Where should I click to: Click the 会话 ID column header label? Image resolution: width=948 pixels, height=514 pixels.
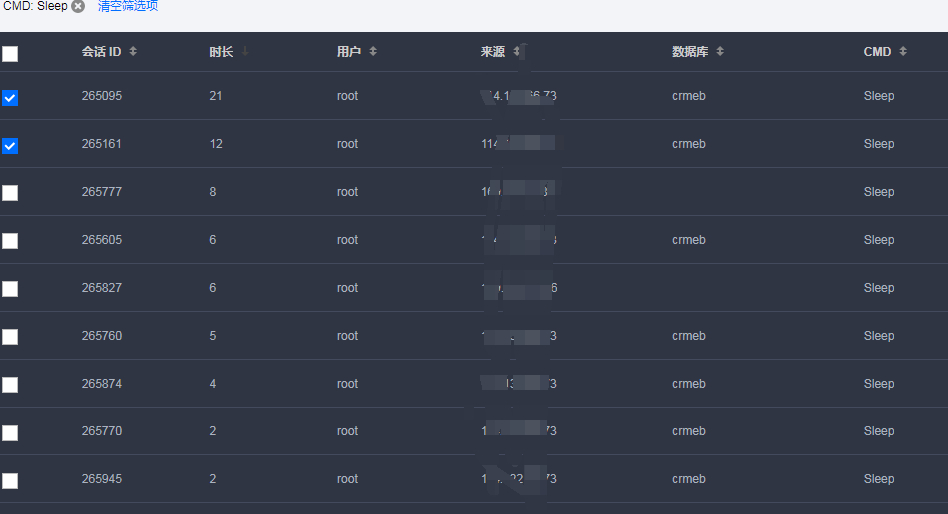pos(102,52)
